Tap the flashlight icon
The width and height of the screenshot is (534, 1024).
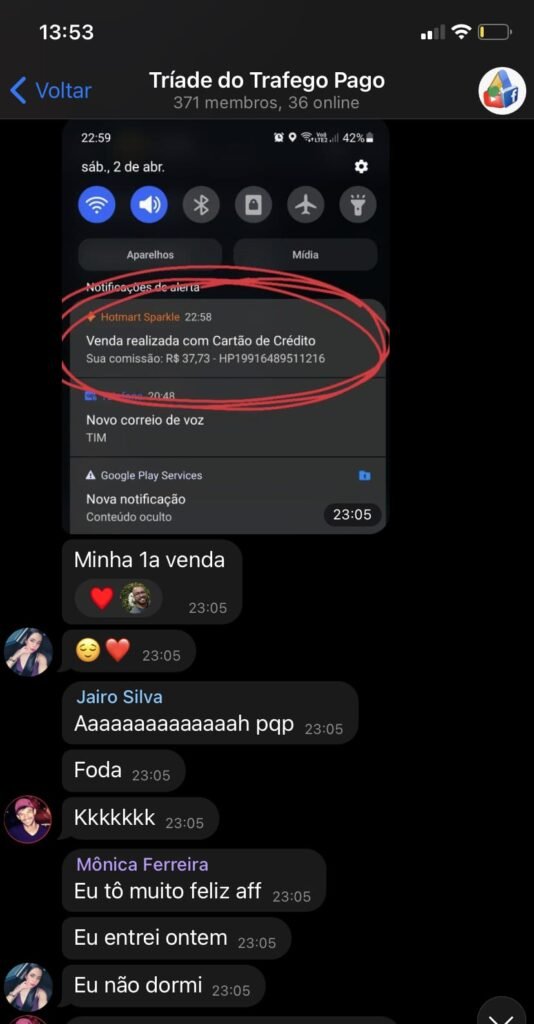[x=358, y=205]
